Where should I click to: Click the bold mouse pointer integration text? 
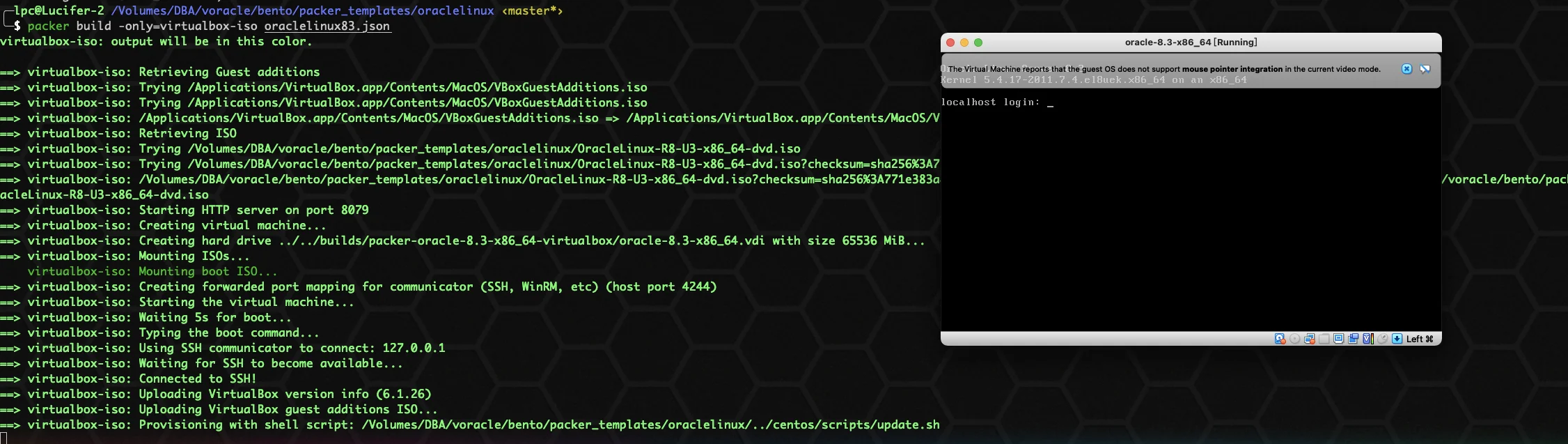pos(1232,69)
